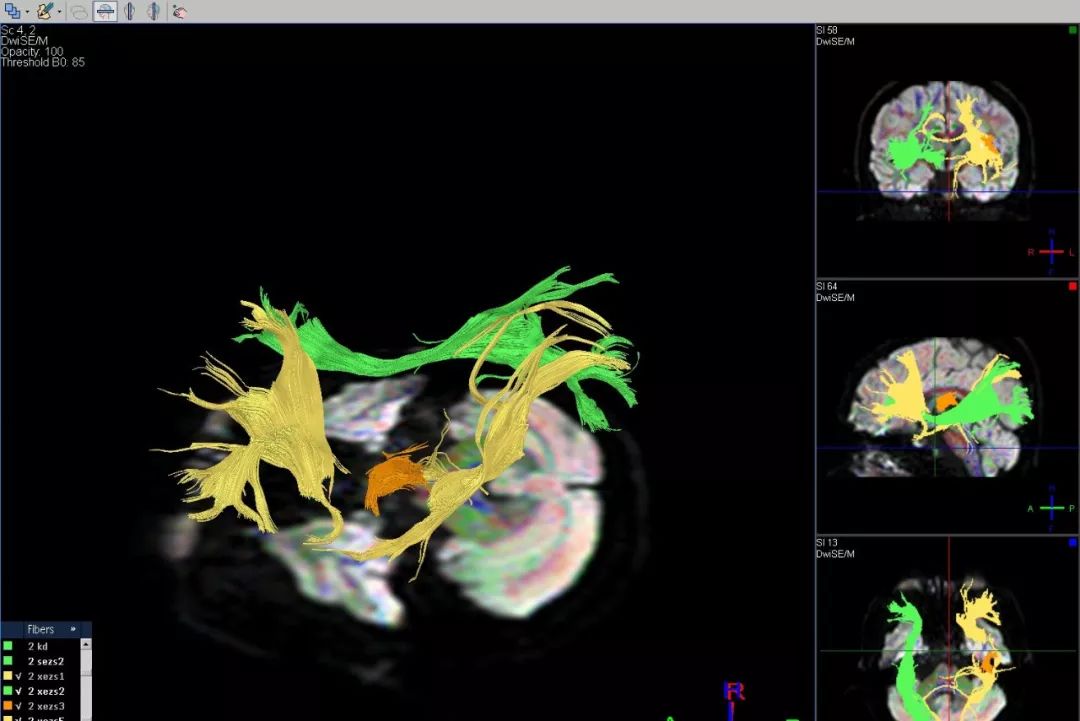Click the 'SI 13' label in axial view
This screenshot has width=1080, height=721.
827,543
